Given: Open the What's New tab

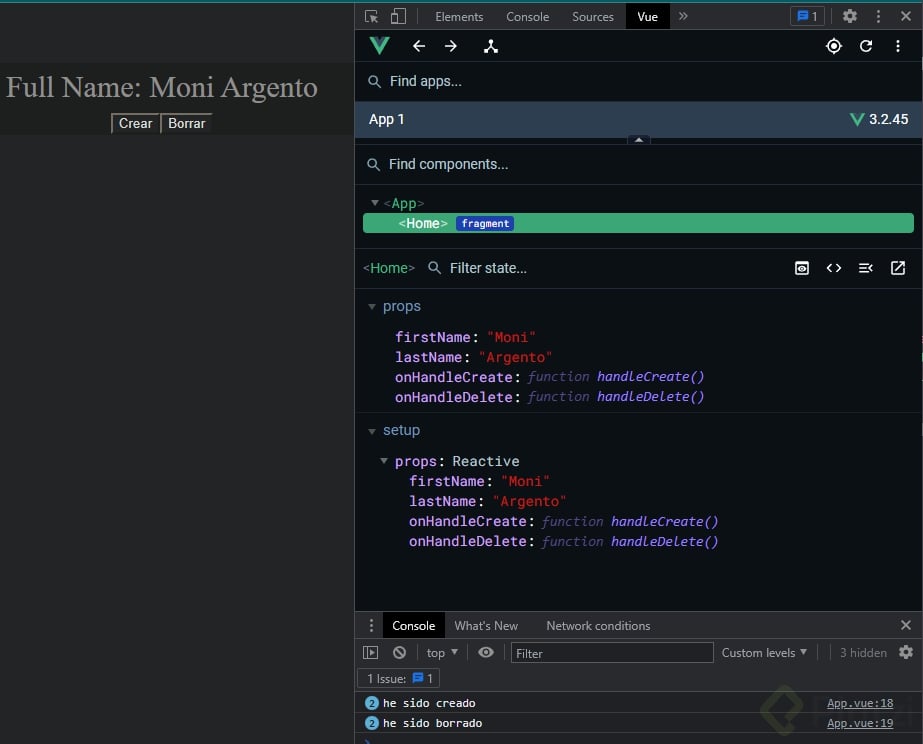Looking at the screenshot, I should [486, 626].
